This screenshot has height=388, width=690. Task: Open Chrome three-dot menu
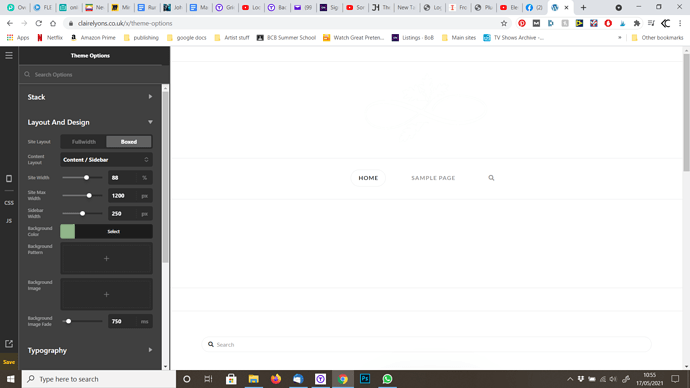680,23
